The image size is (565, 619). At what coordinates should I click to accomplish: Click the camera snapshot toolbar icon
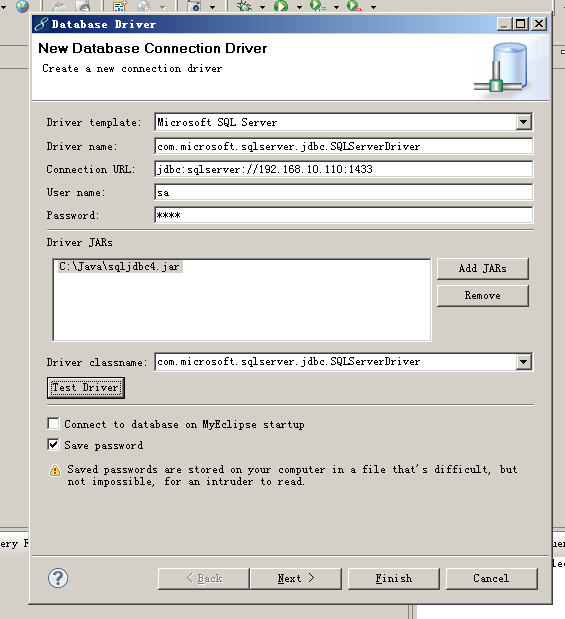[x=194, y=6]
